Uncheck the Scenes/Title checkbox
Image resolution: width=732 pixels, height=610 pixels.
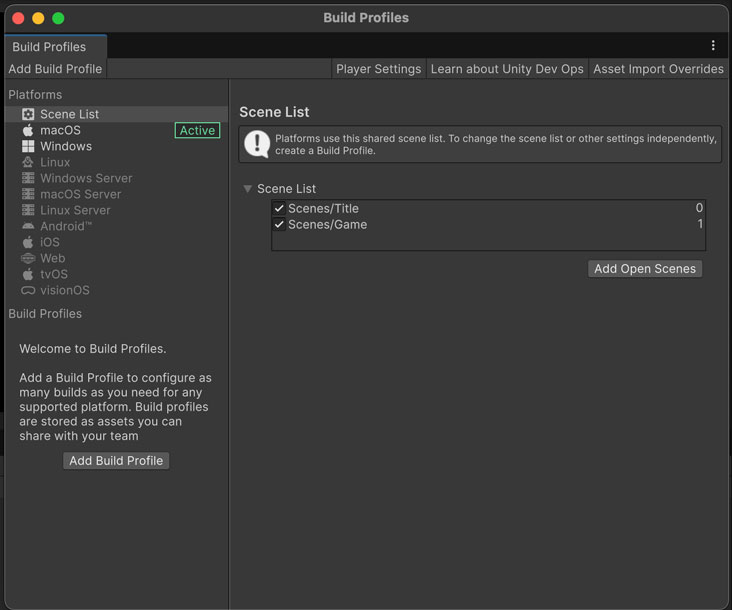(x=279, y=209)
